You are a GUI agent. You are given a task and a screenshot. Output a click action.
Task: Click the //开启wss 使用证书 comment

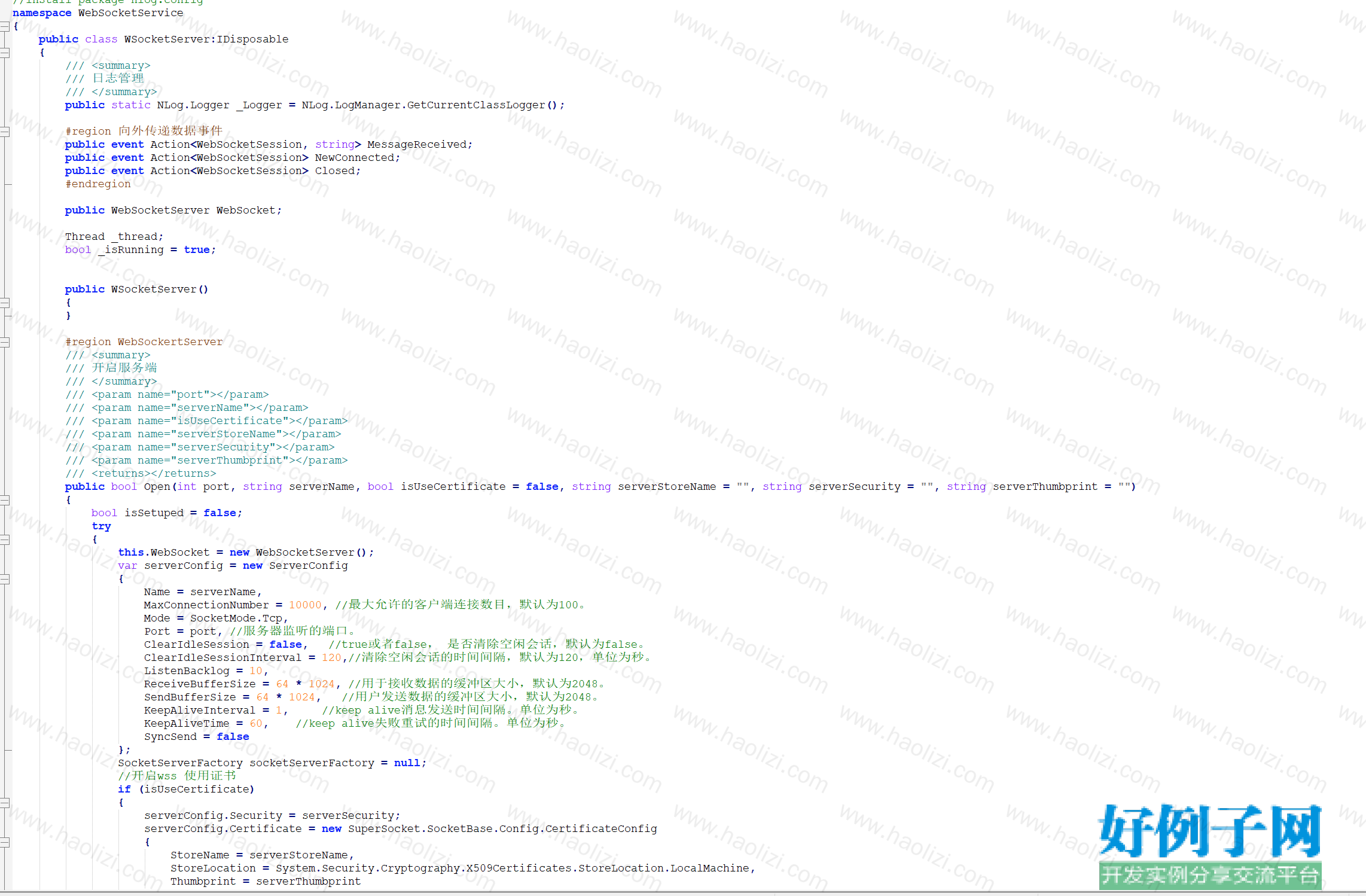click(177, 776)
